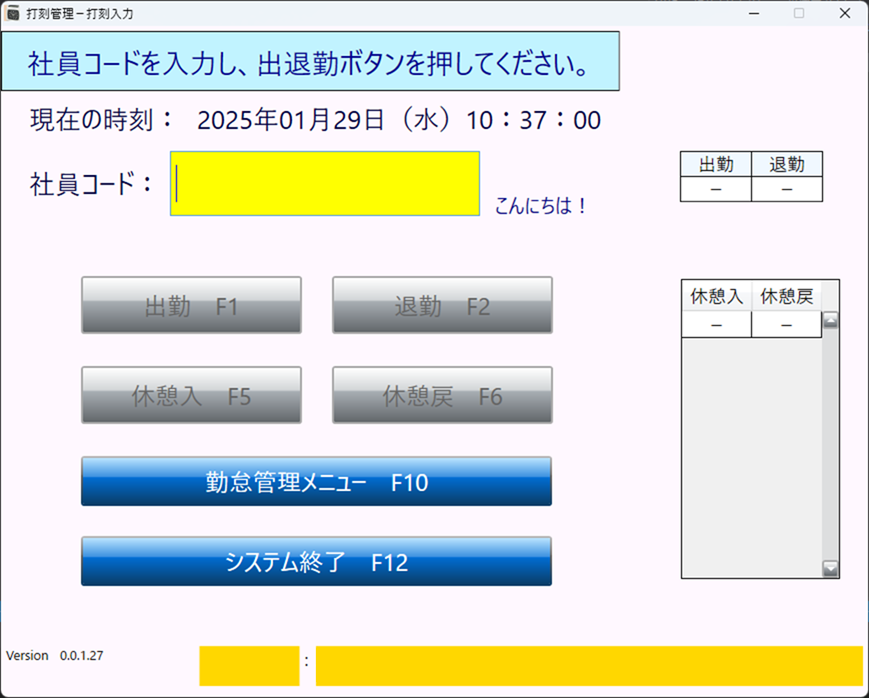
Task: Click the current date time display
Action: point(399,120)
